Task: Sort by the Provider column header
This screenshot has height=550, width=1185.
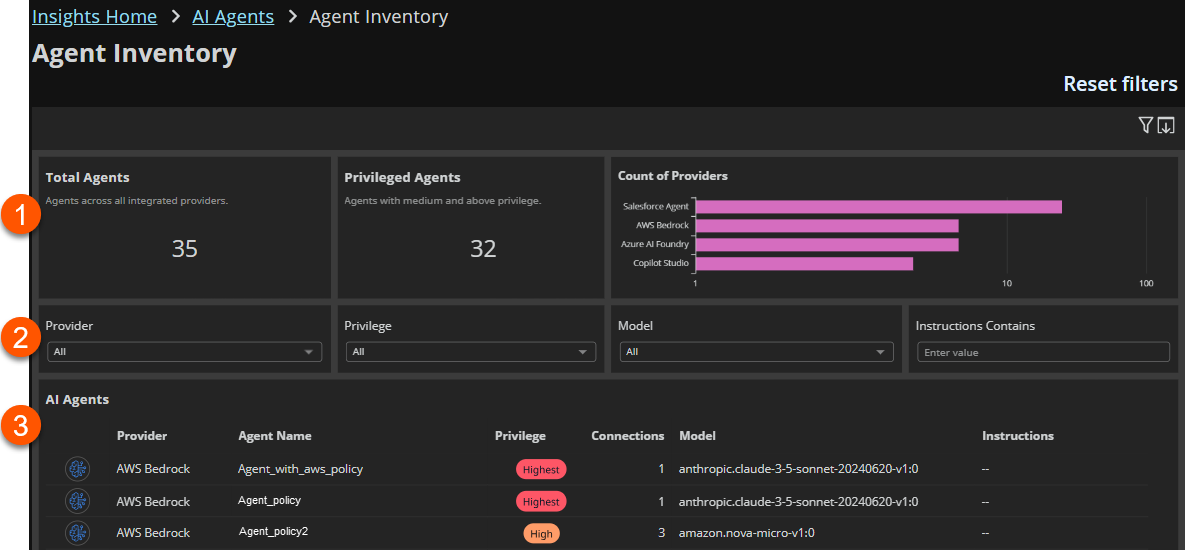Action: coord(142,436)
